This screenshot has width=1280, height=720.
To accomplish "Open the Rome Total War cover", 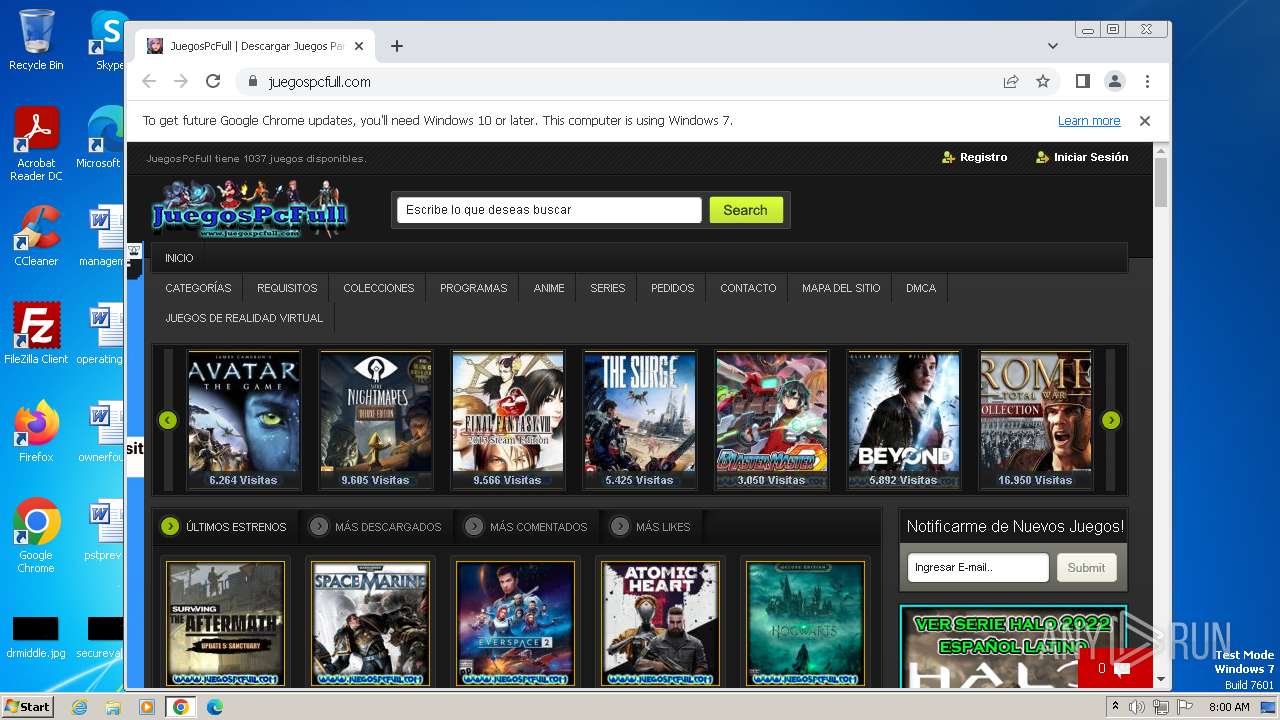I will [x=1036, y=419].
